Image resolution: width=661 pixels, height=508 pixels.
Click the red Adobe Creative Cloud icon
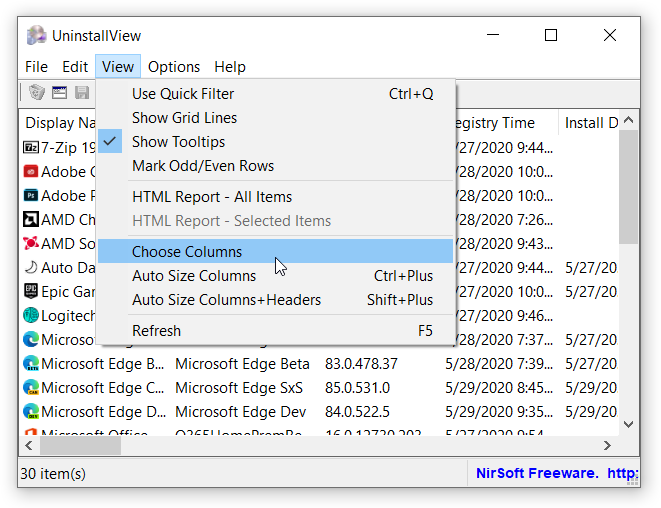pyautogui.click(x=31, y=172)
